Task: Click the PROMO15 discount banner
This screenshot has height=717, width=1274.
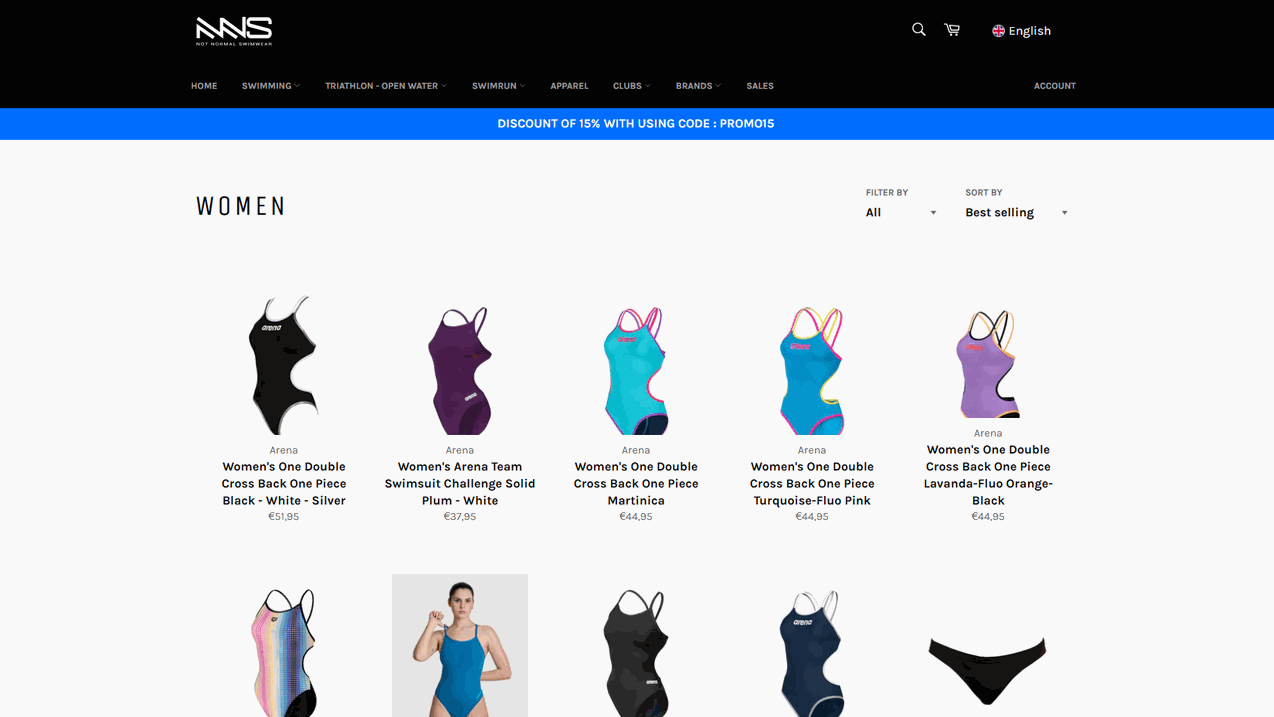Action: click(x=636, y=124)
